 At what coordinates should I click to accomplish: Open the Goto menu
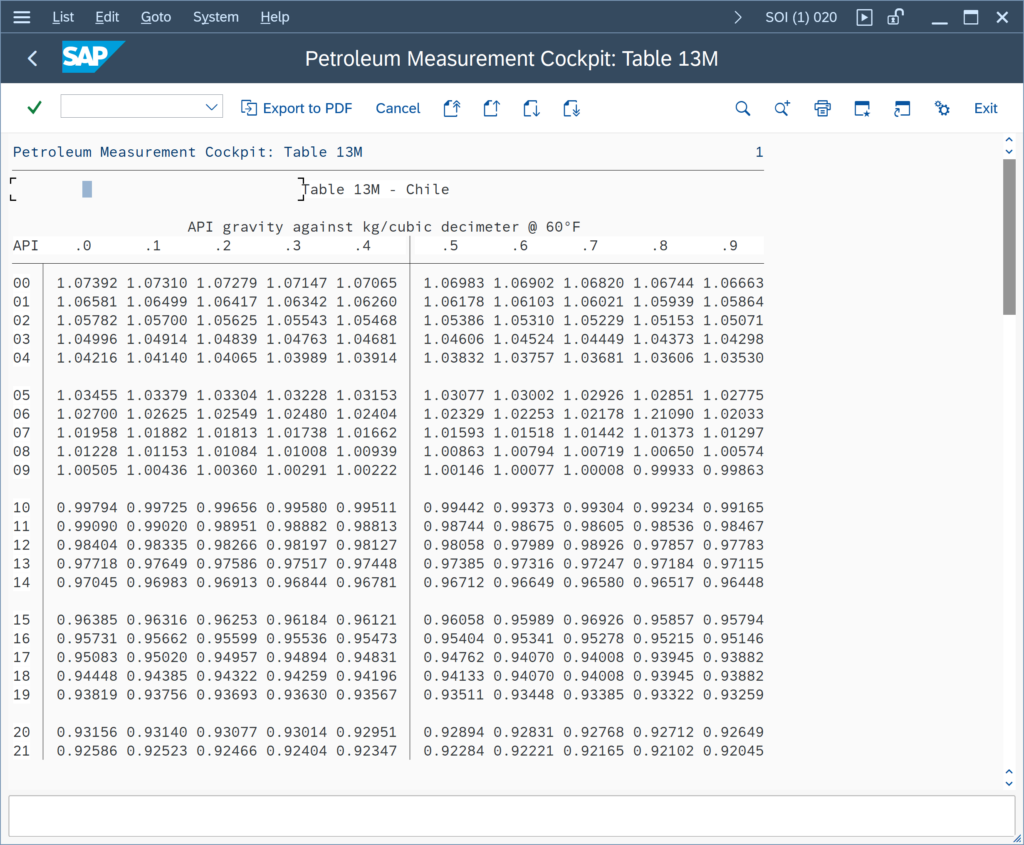tap(156, 17)
